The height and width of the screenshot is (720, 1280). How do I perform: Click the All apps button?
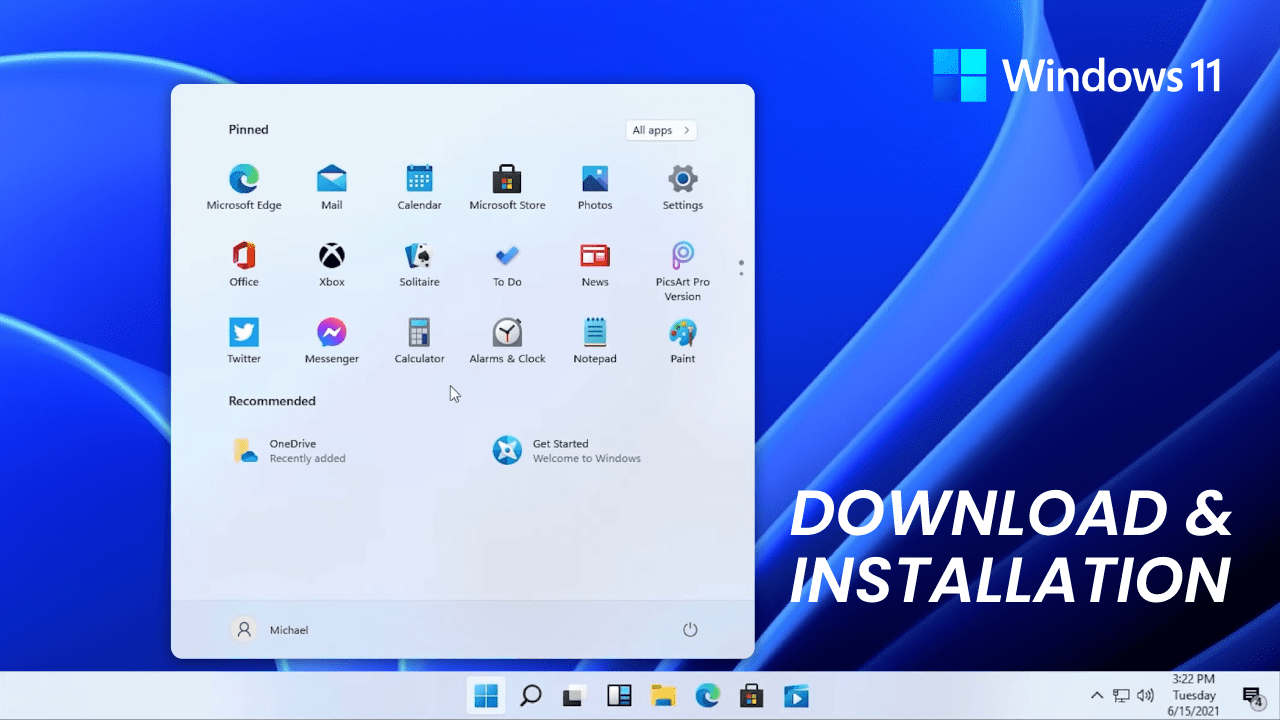[661, 130]
